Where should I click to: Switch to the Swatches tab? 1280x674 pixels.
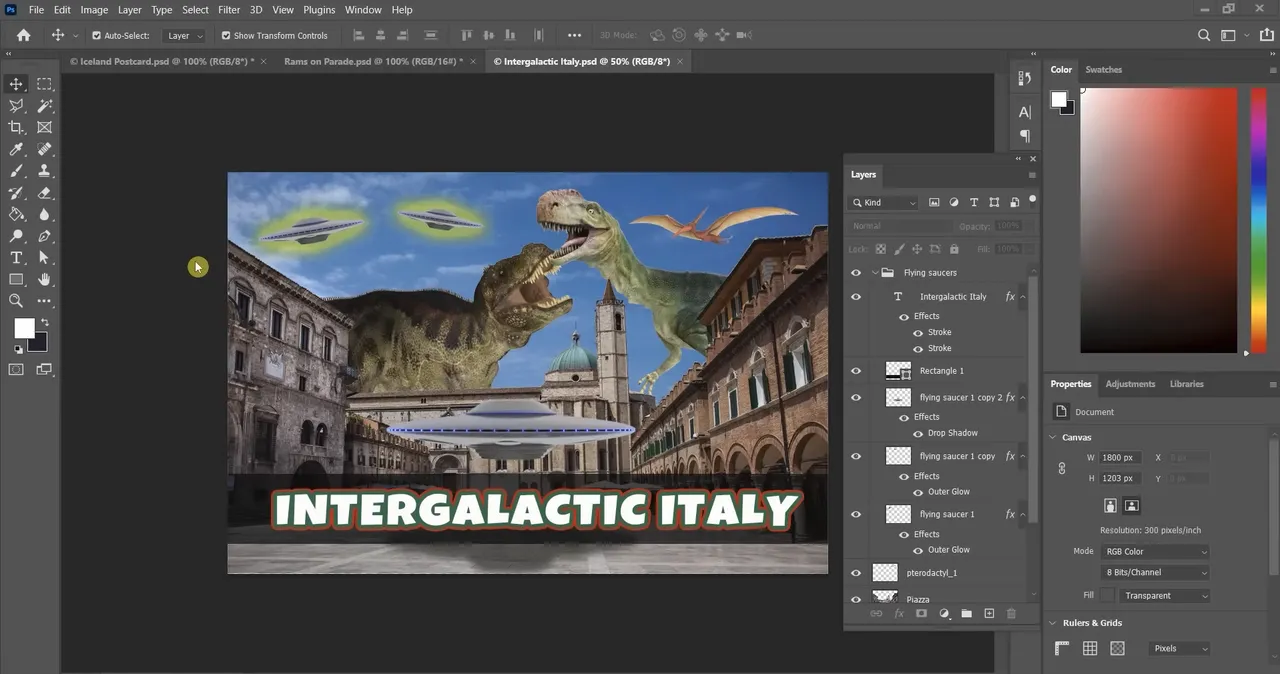coord(1103,70)
